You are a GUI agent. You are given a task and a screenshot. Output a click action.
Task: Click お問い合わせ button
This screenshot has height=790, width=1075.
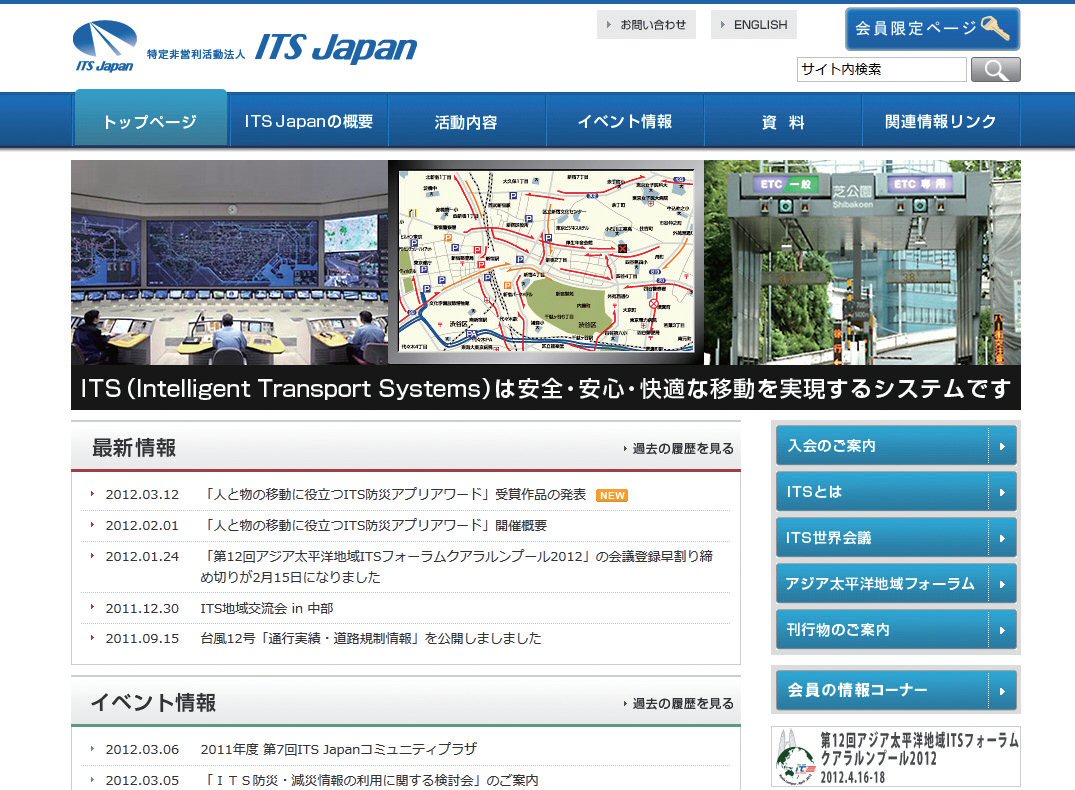646,25
